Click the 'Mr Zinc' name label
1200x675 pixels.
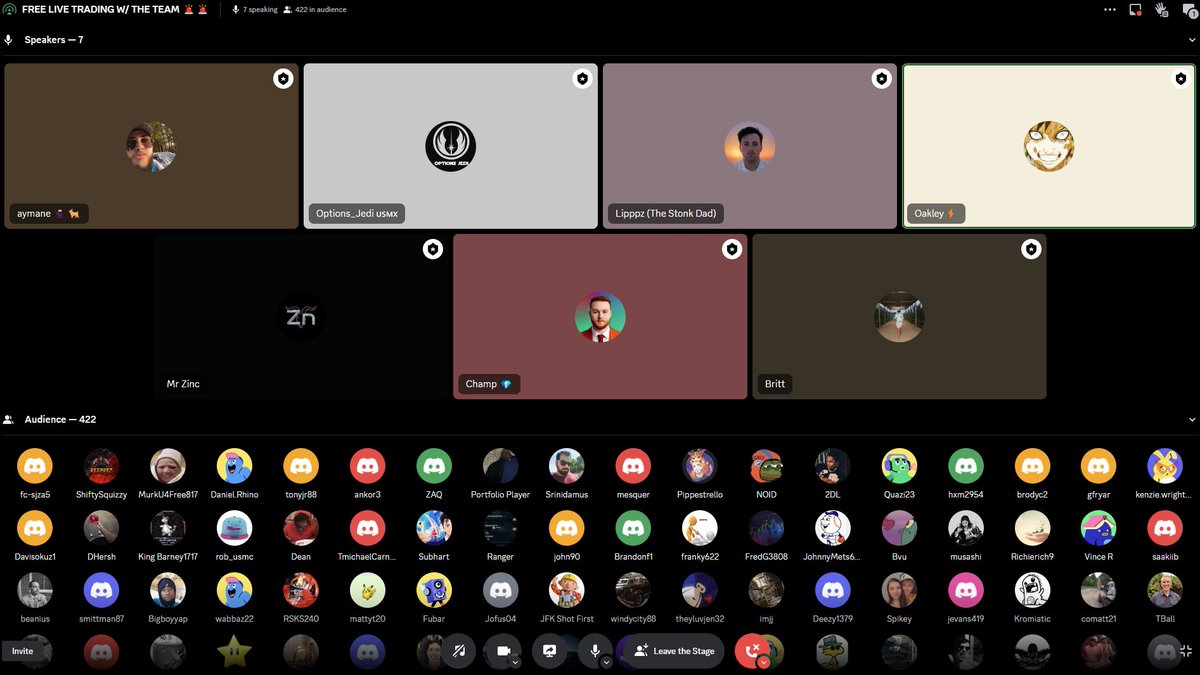pos(183,384)
